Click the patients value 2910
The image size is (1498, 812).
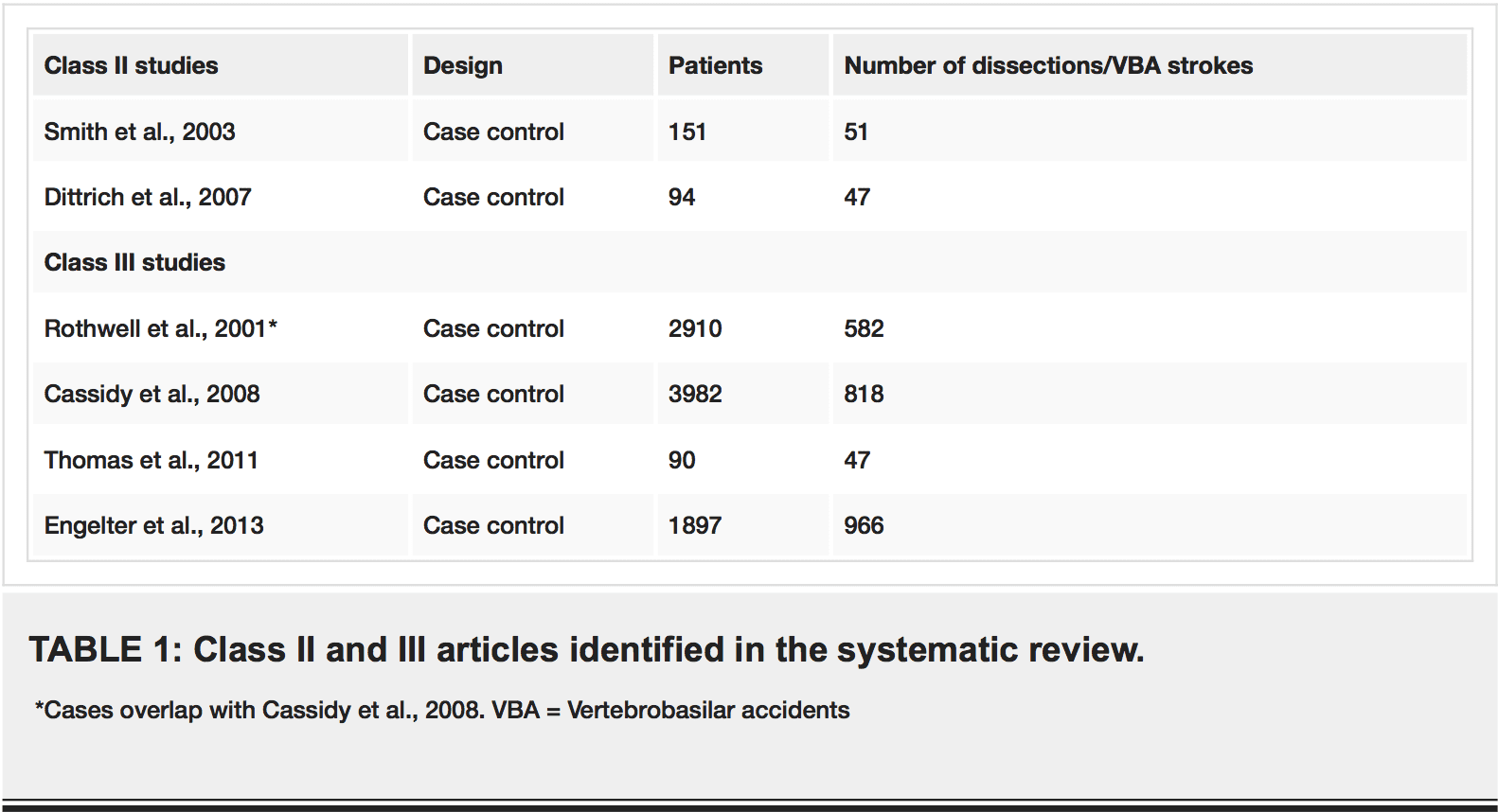click(694, 328)
